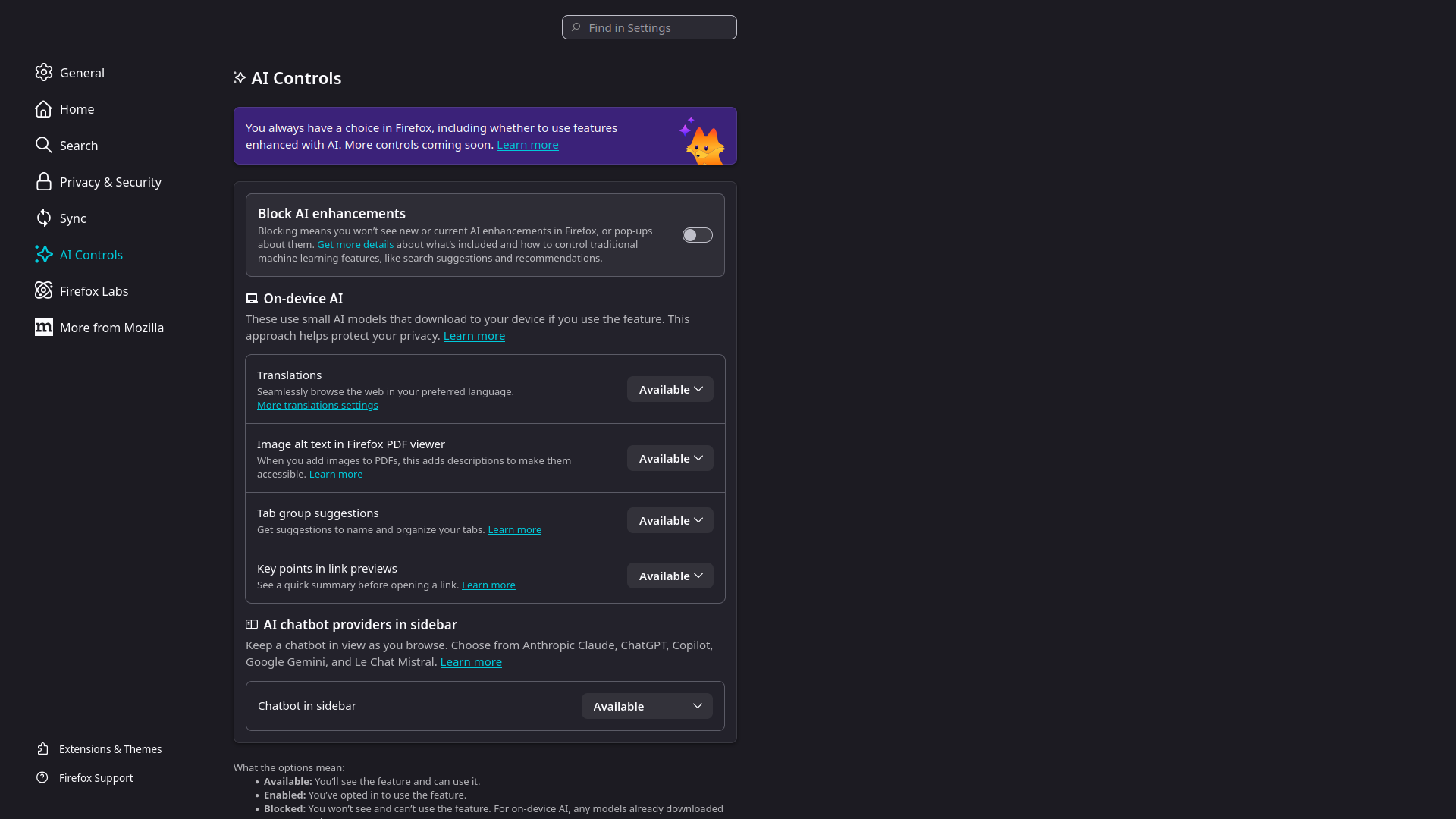This screenshot has width=1456, height=819.
Task: Open the Translations availability dropdown
Action: tap(669, 388)
